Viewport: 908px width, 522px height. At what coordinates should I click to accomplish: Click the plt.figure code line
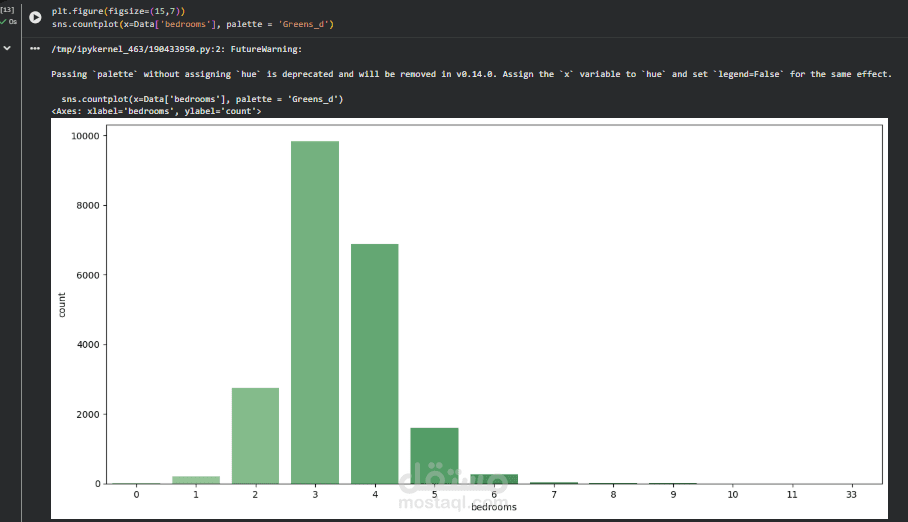click(x=118, y=10)
